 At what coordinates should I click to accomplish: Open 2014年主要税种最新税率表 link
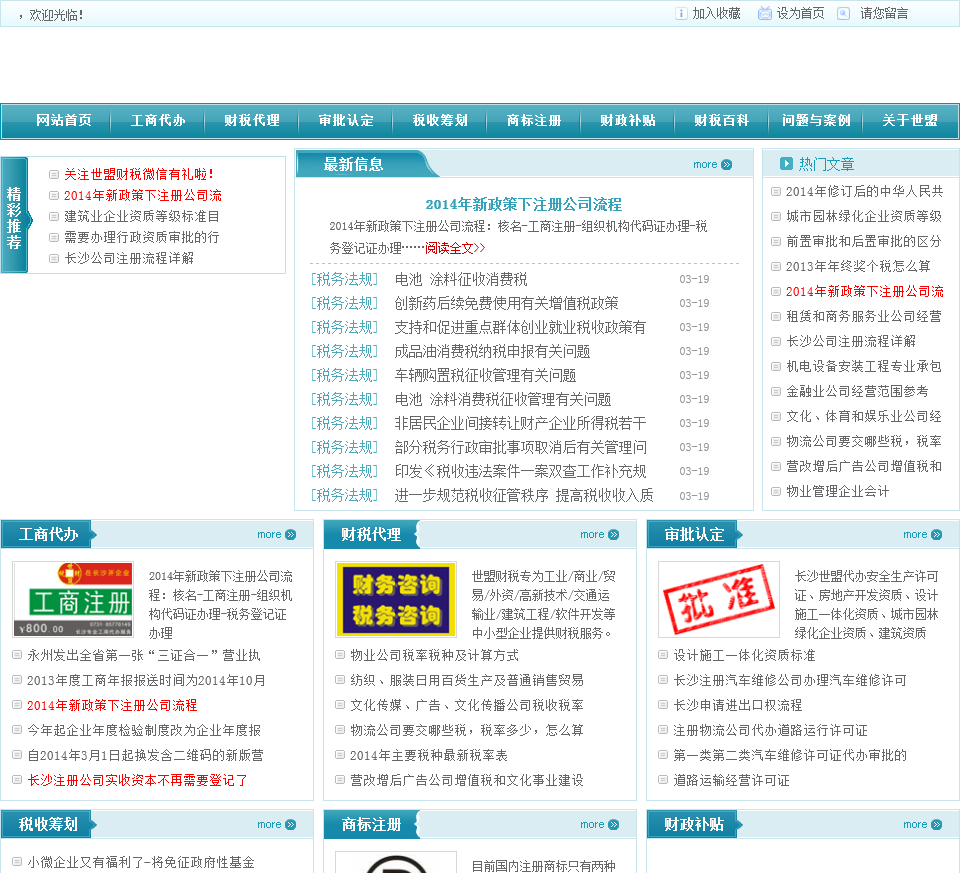(429, 755)
